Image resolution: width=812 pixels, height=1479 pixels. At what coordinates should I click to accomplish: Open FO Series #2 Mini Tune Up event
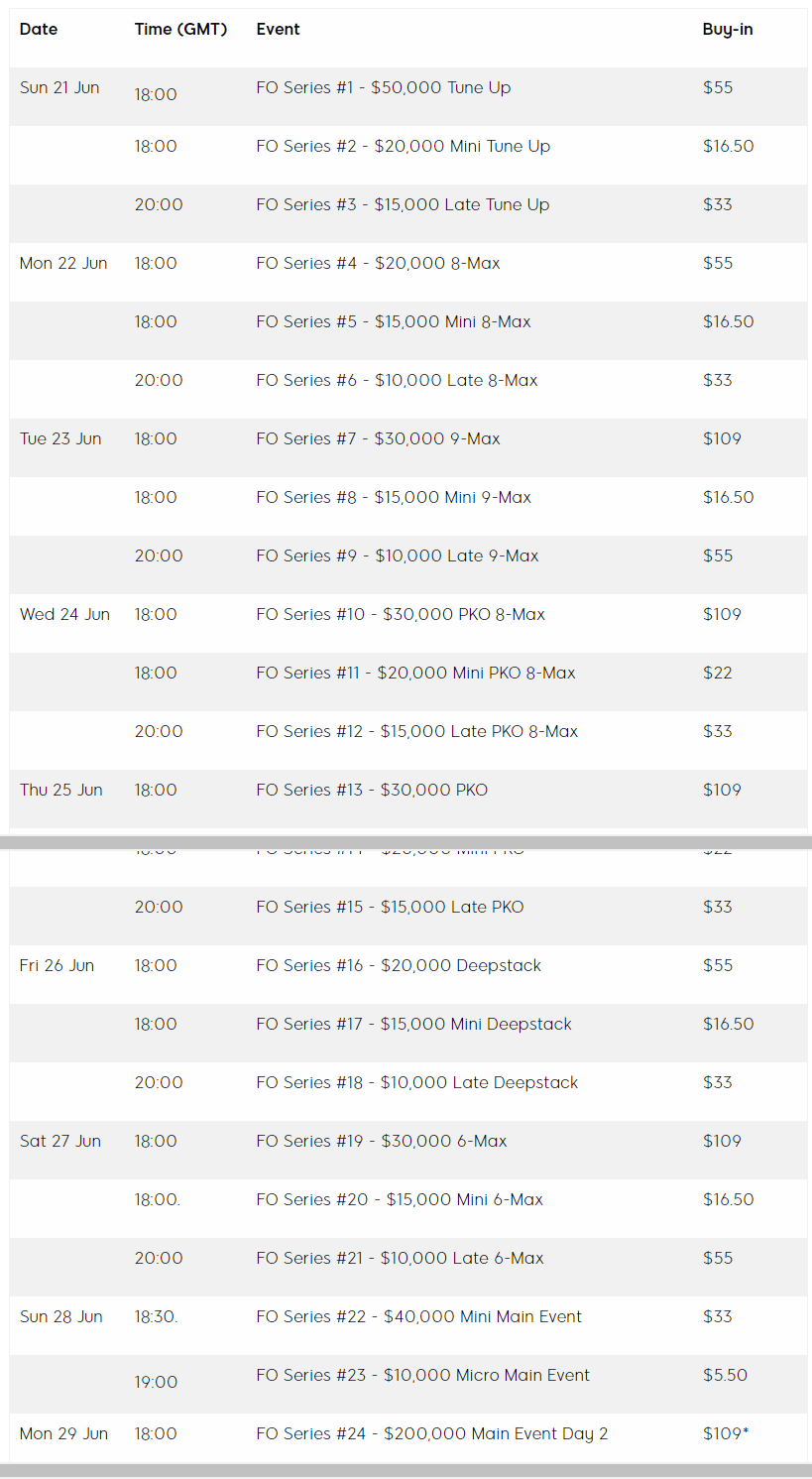[403, 147]
